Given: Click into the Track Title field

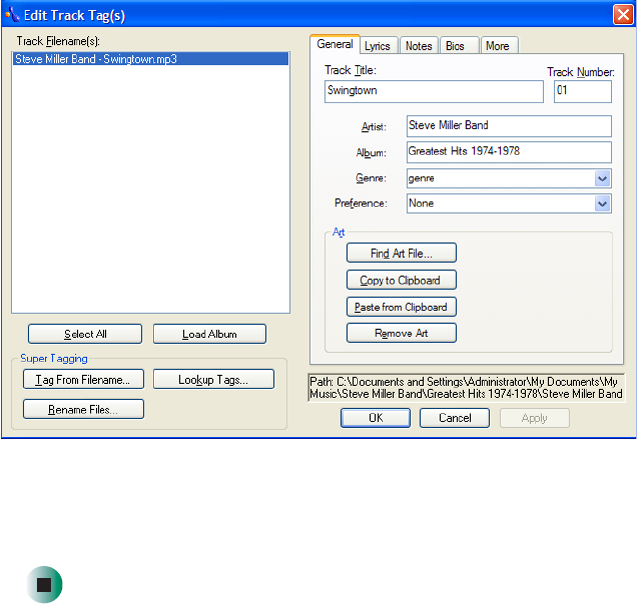Looking at the screenshot, I should [434, 91].
